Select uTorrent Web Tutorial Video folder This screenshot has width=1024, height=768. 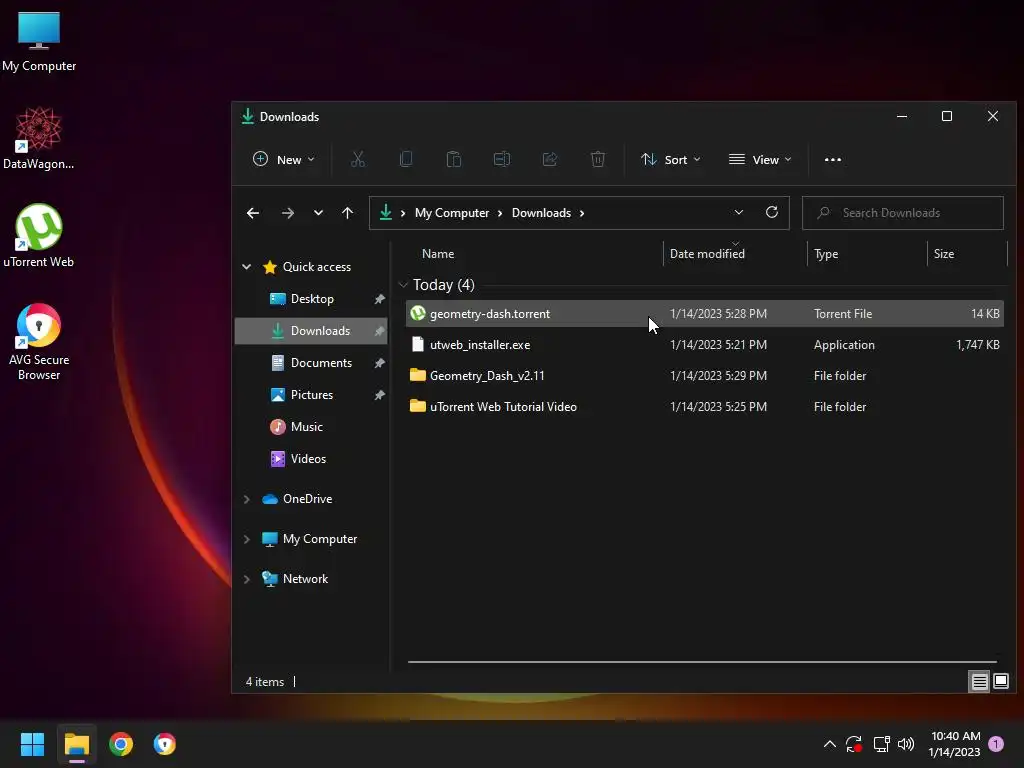pos(705,407)
